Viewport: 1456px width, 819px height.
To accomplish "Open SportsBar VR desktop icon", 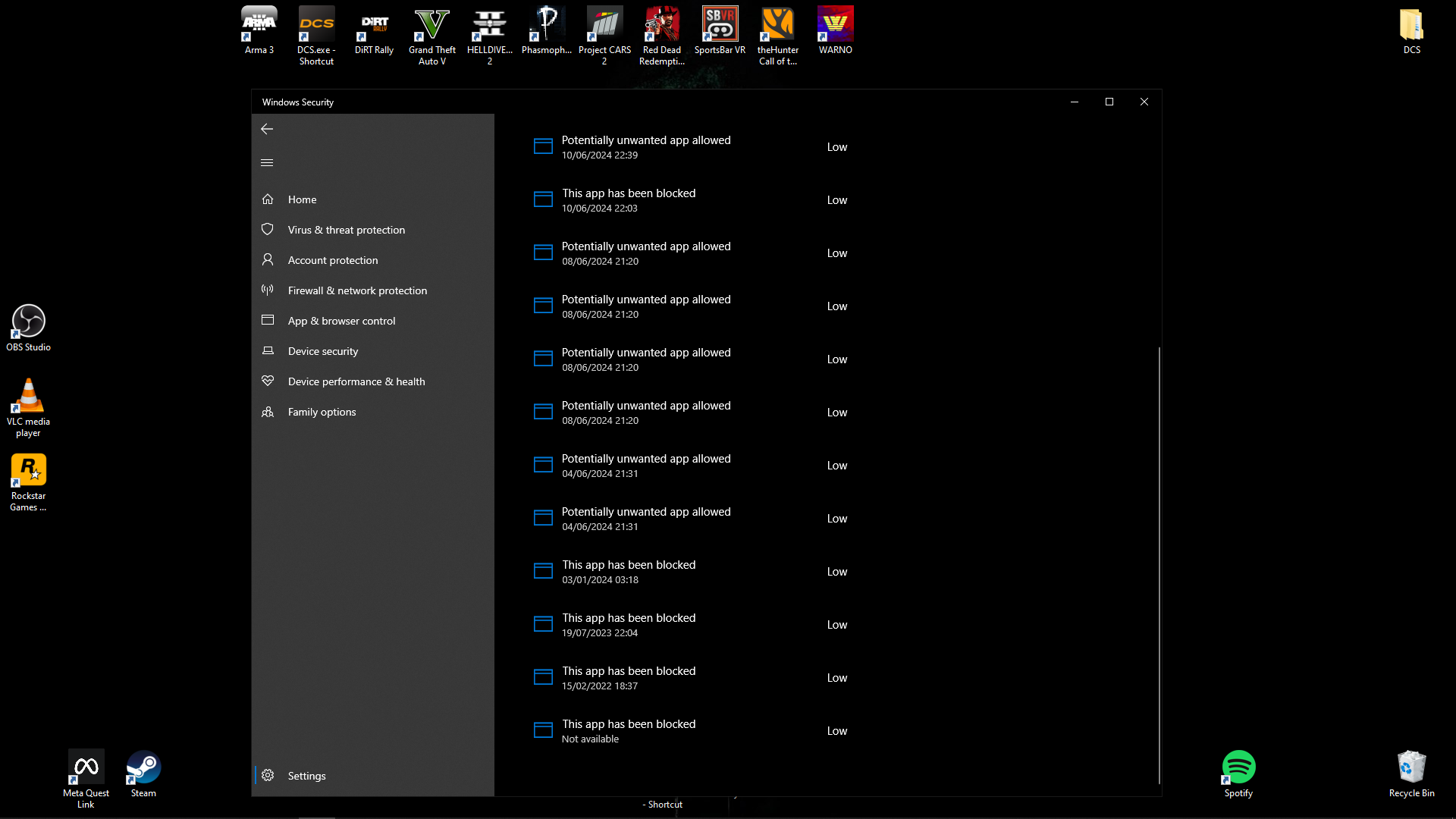I will point(720,31).
